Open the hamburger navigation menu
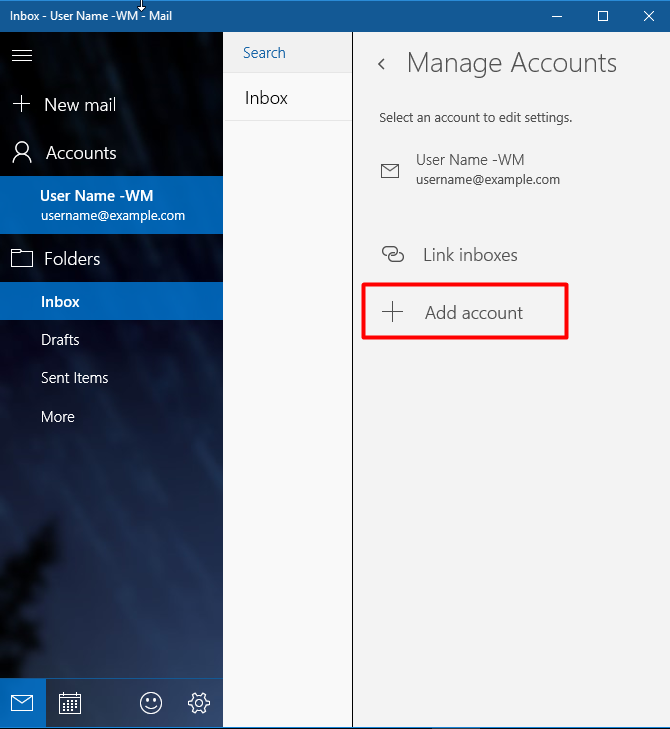The height and width of the screenshot is (729, 670). pyautogui.click(x=22, y=56)
